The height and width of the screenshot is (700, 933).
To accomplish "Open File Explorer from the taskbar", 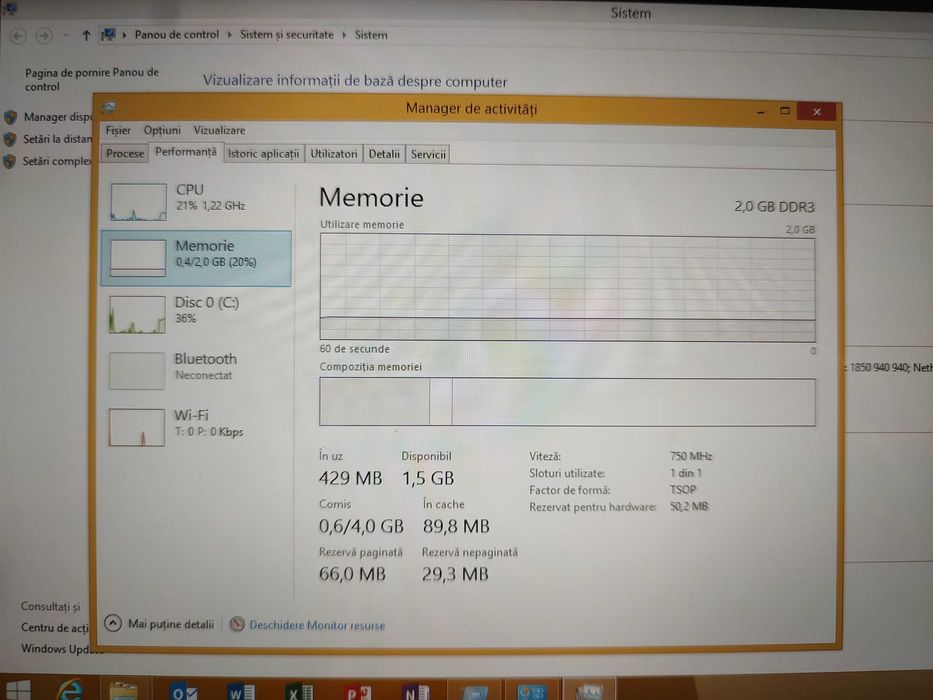I will point(123,691).
